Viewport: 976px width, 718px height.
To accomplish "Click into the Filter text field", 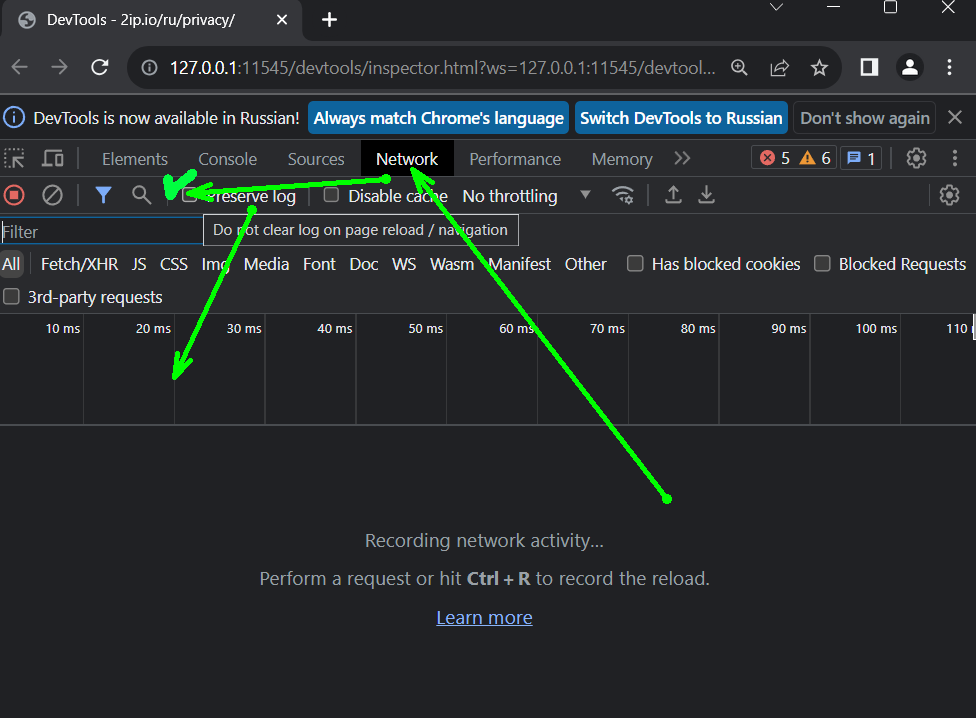I will (100, 232).
